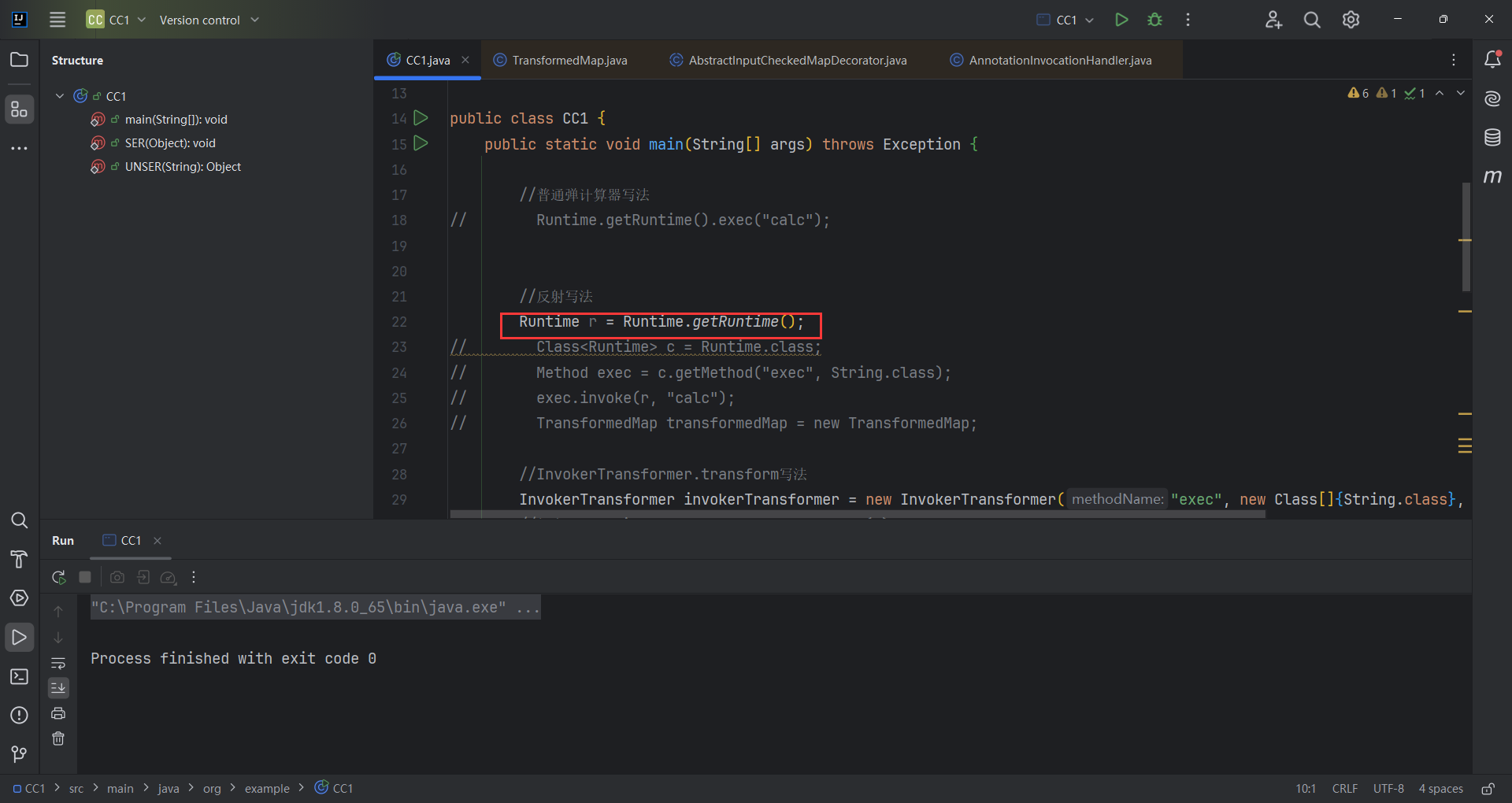Switch to the TransformedMap.java tab
The width and height of the screenshot is (1512, 803).
[x=560, y=60]
